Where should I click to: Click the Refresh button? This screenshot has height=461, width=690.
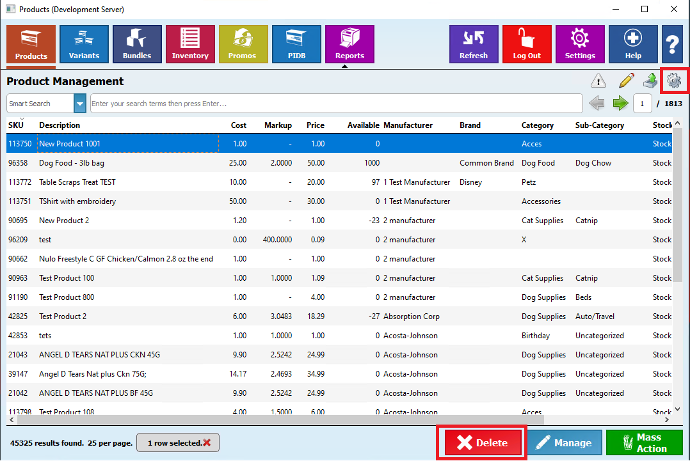(473, 44)
